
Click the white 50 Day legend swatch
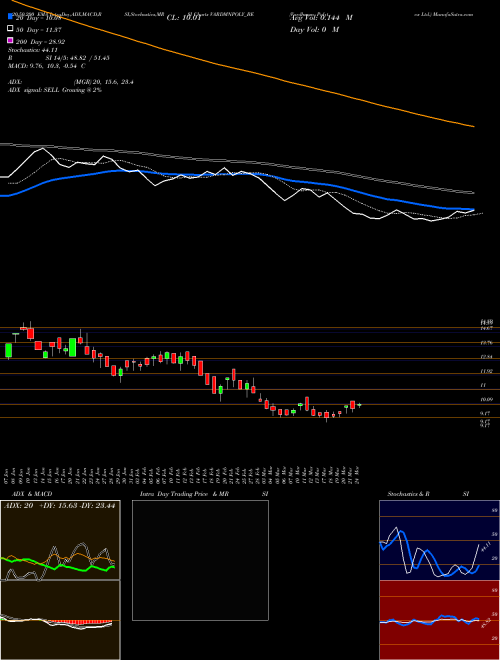pos(10,29)
